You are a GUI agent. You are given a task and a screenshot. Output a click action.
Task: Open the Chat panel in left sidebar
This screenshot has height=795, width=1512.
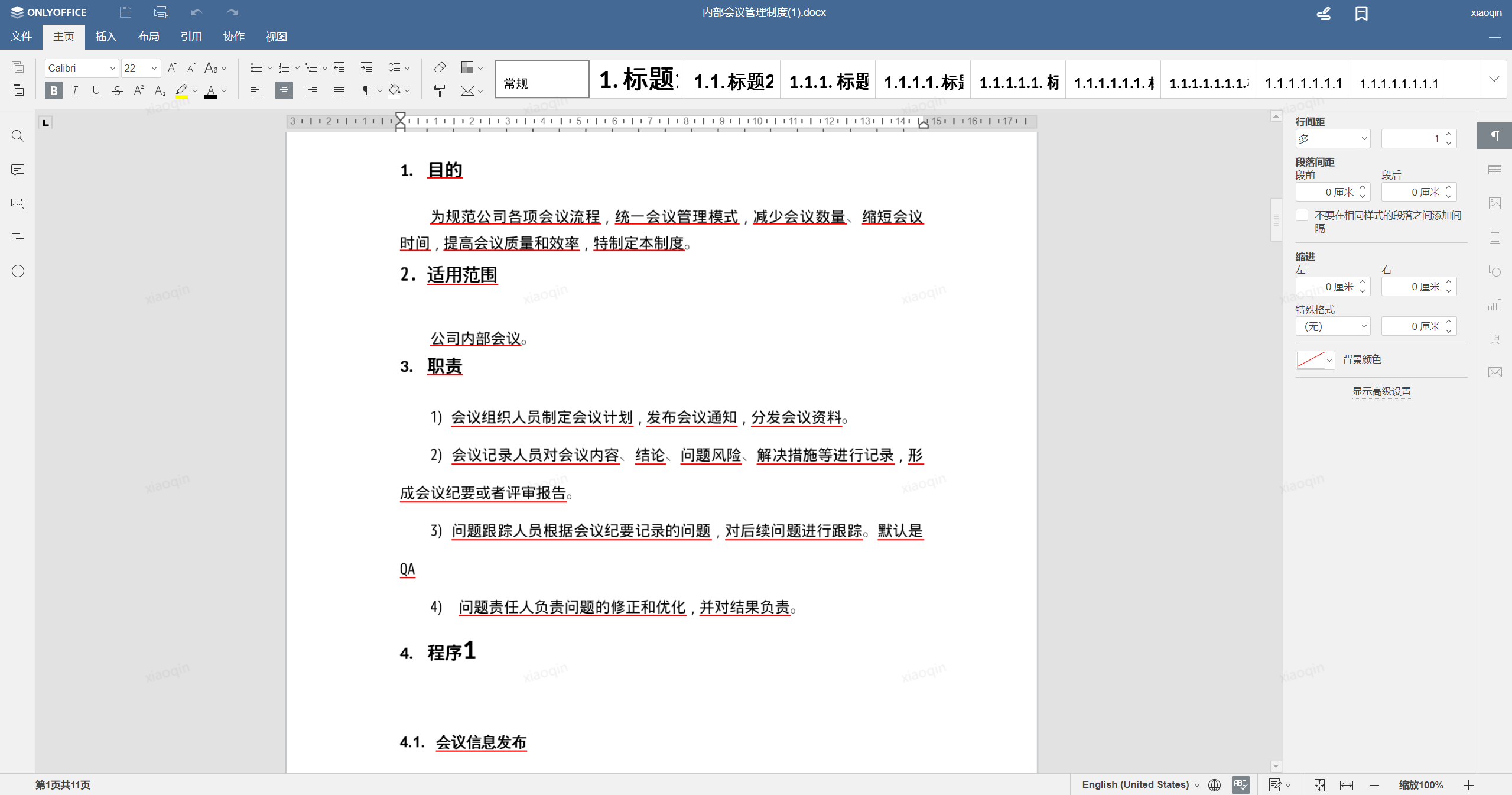point(18,203)
